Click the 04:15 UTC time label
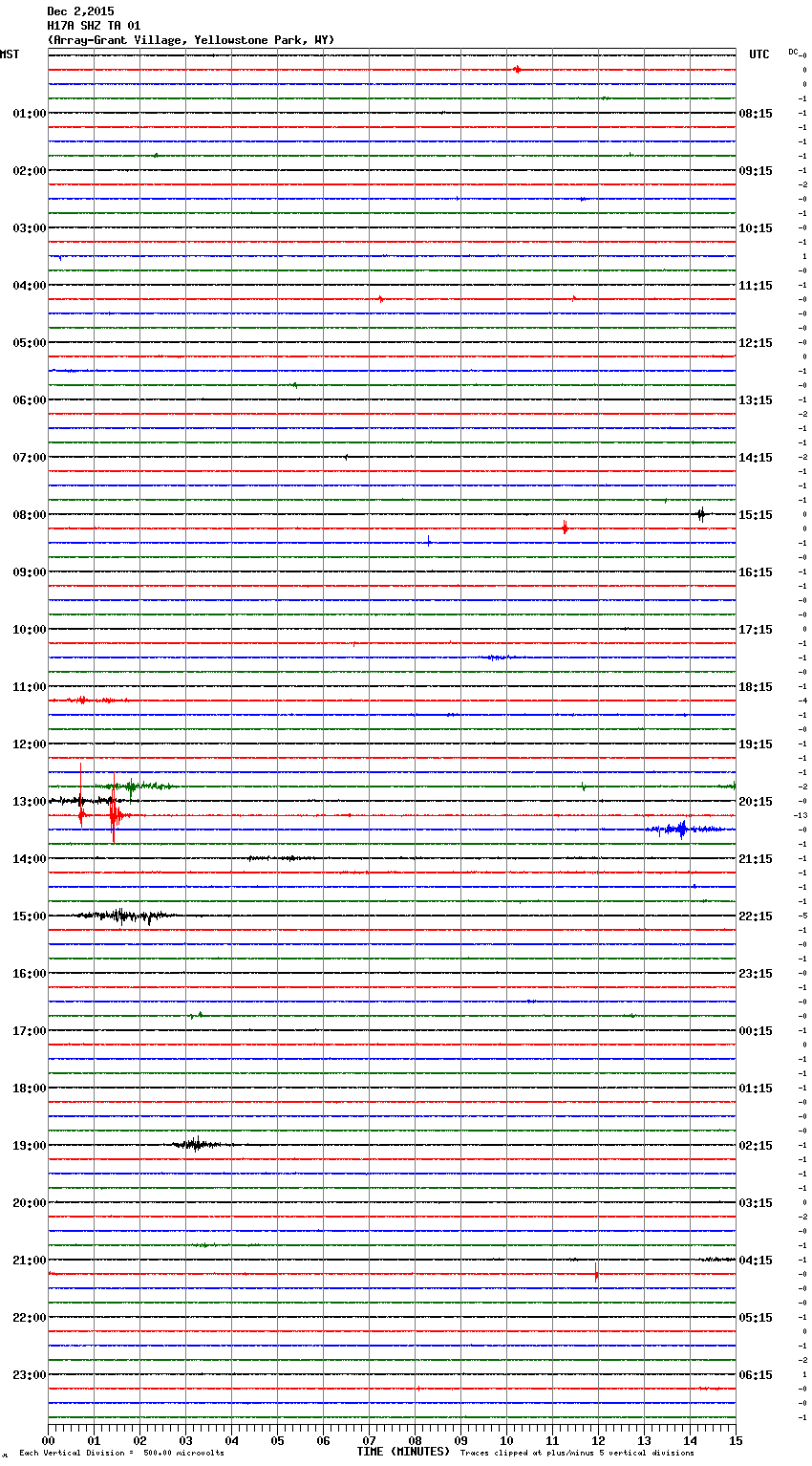 756,1261
